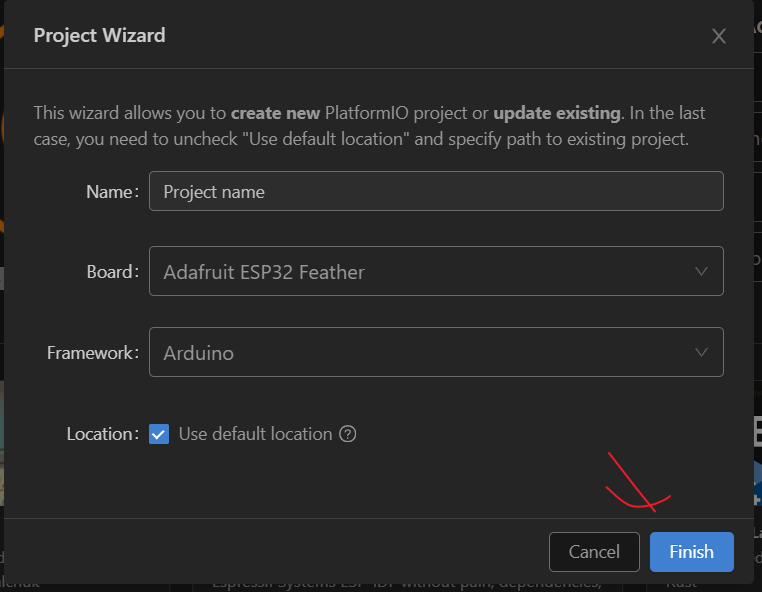Click the "Use default location" label text
Screen dimensions: 762x592
coord(255,434)
